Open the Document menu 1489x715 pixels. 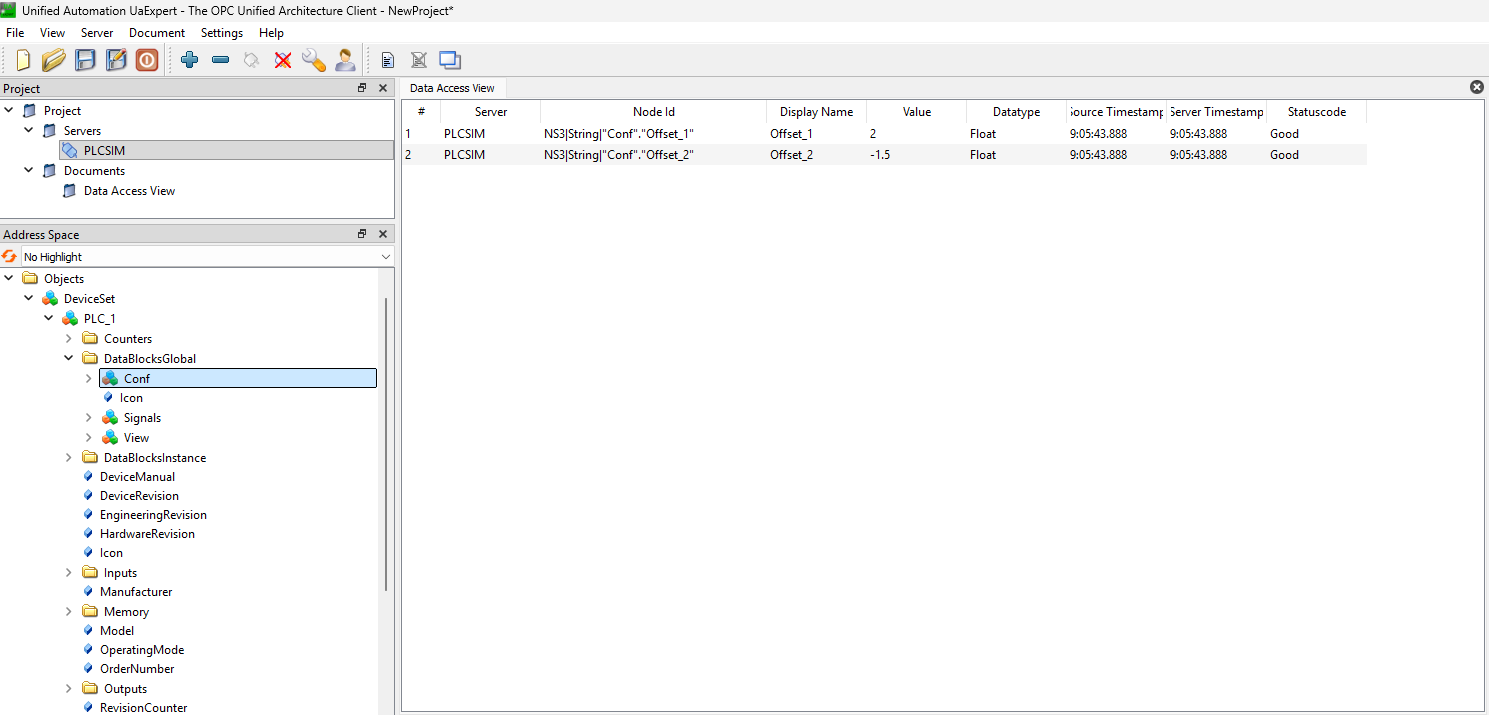[157, 33]
